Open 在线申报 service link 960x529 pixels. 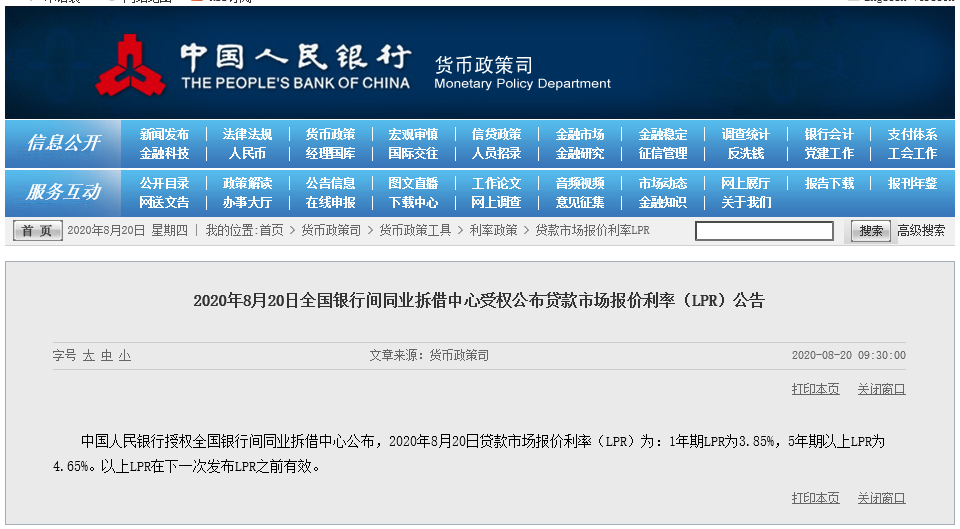330,202
